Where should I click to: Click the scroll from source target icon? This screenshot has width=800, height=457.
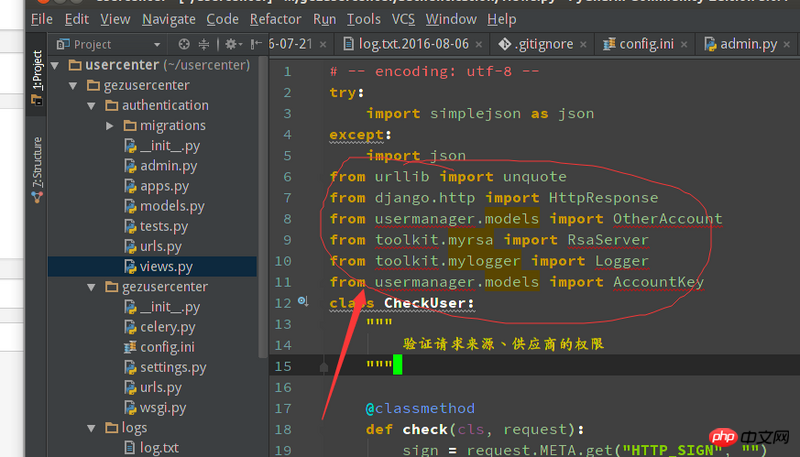(x=184, y=44)
